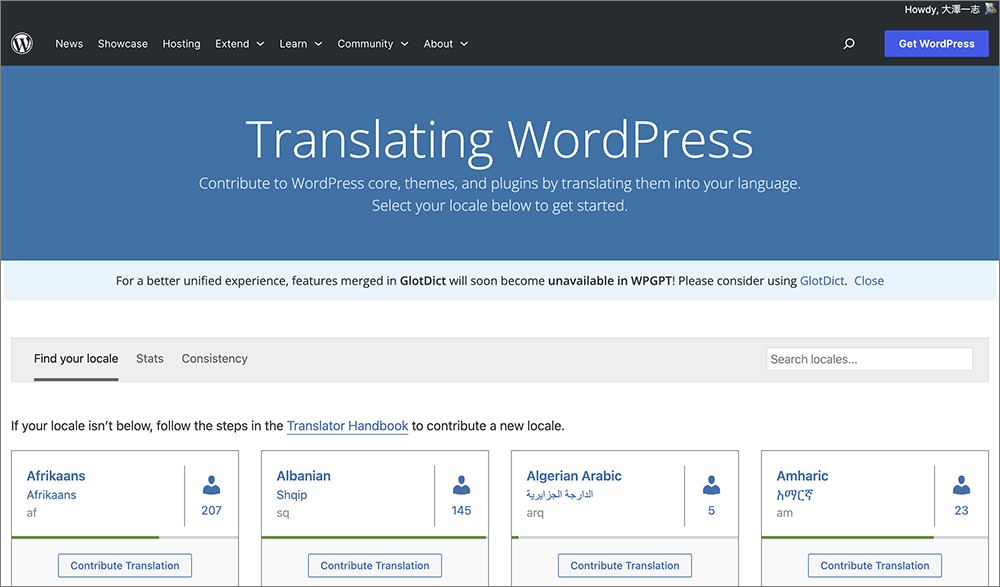
Task: Click the Shqip native name link
Action: pos(291,495)
